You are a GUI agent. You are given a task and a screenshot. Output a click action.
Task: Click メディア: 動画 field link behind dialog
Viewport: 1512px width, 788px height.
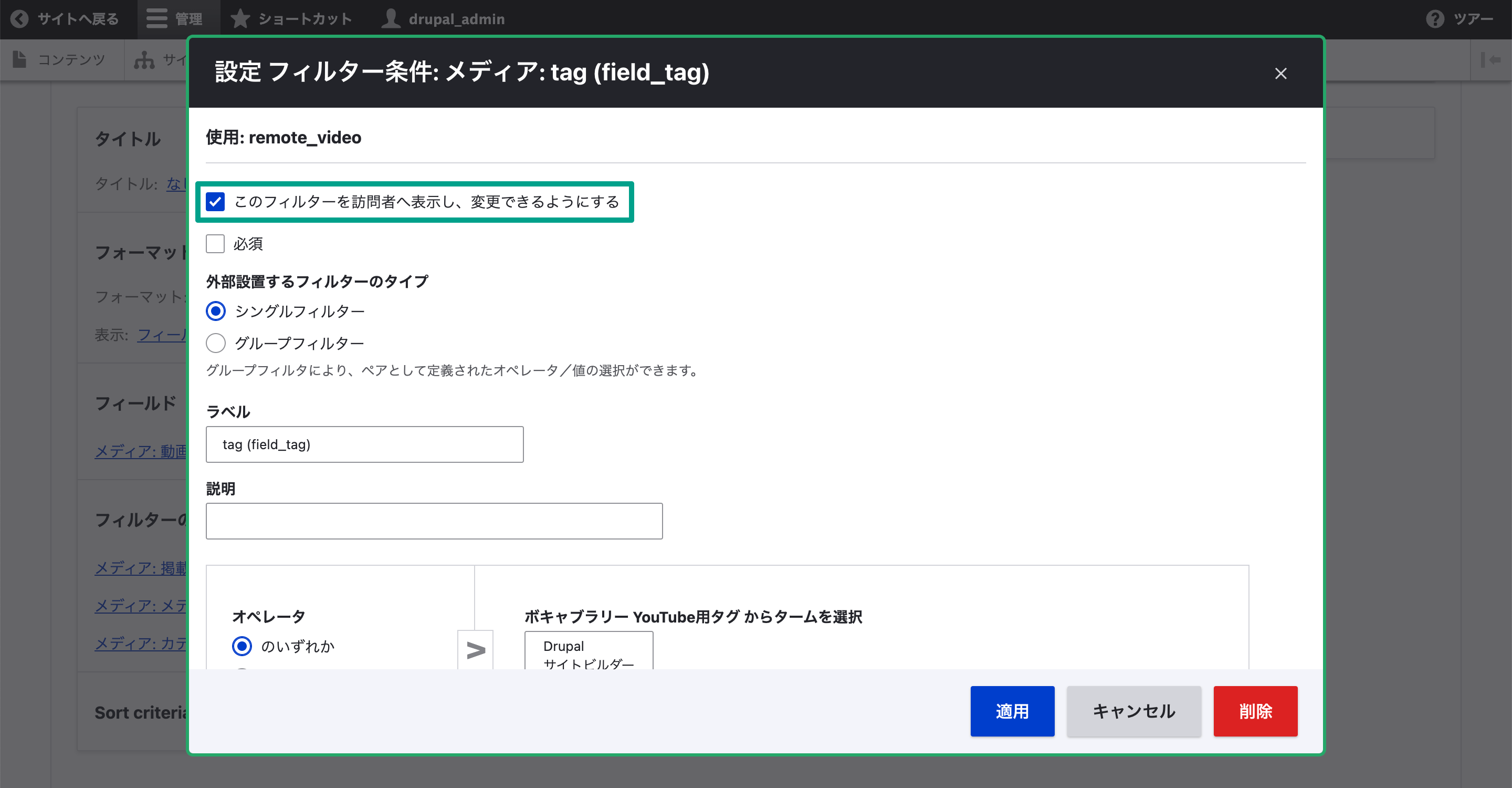coord(141,451)
